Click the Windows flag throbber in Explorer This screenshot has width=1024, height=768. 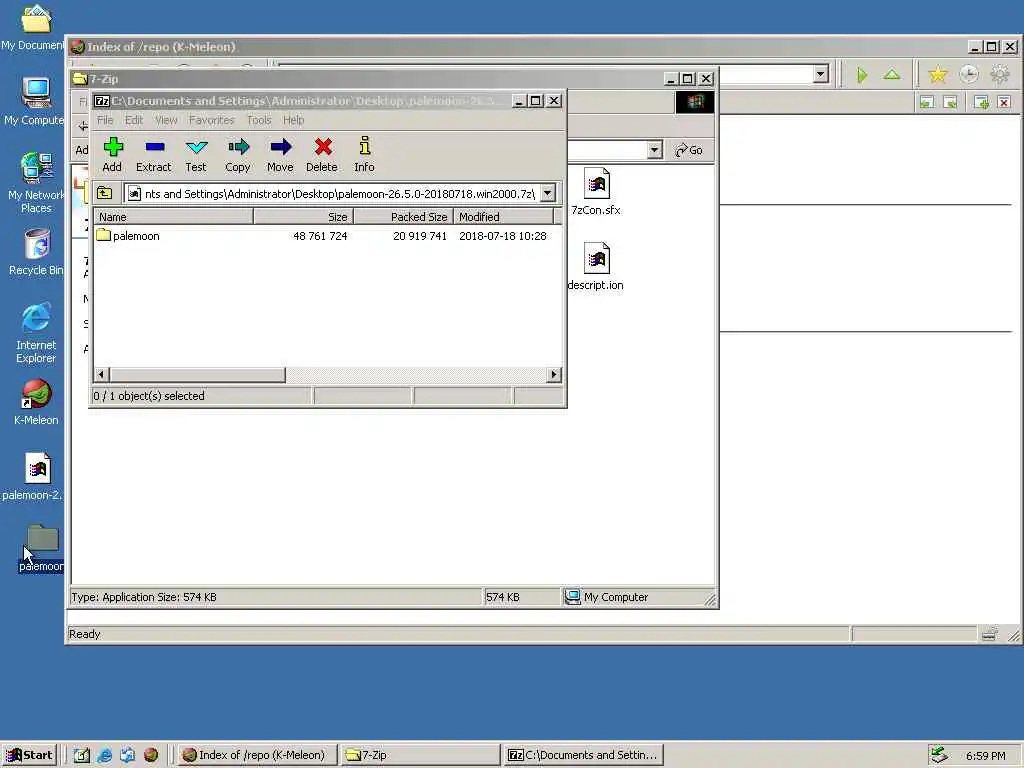tap(695, 102)
